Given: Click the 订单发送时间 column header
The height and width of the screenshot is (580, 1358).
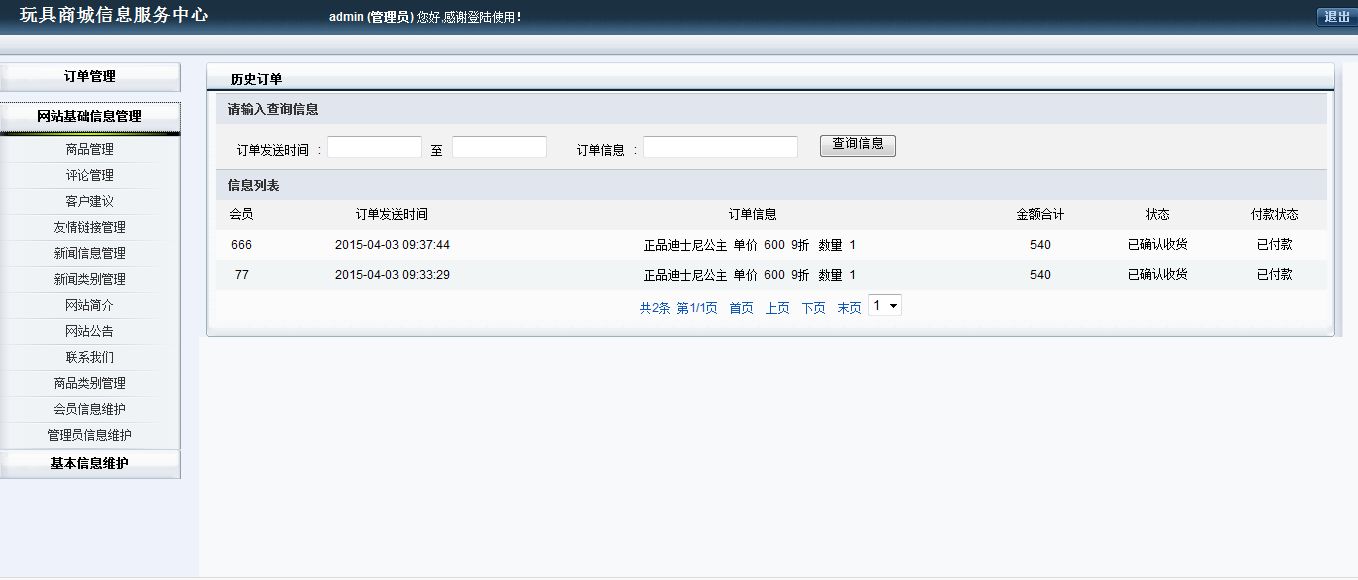Looking at the screenshot, I should [x=392, y=214].
